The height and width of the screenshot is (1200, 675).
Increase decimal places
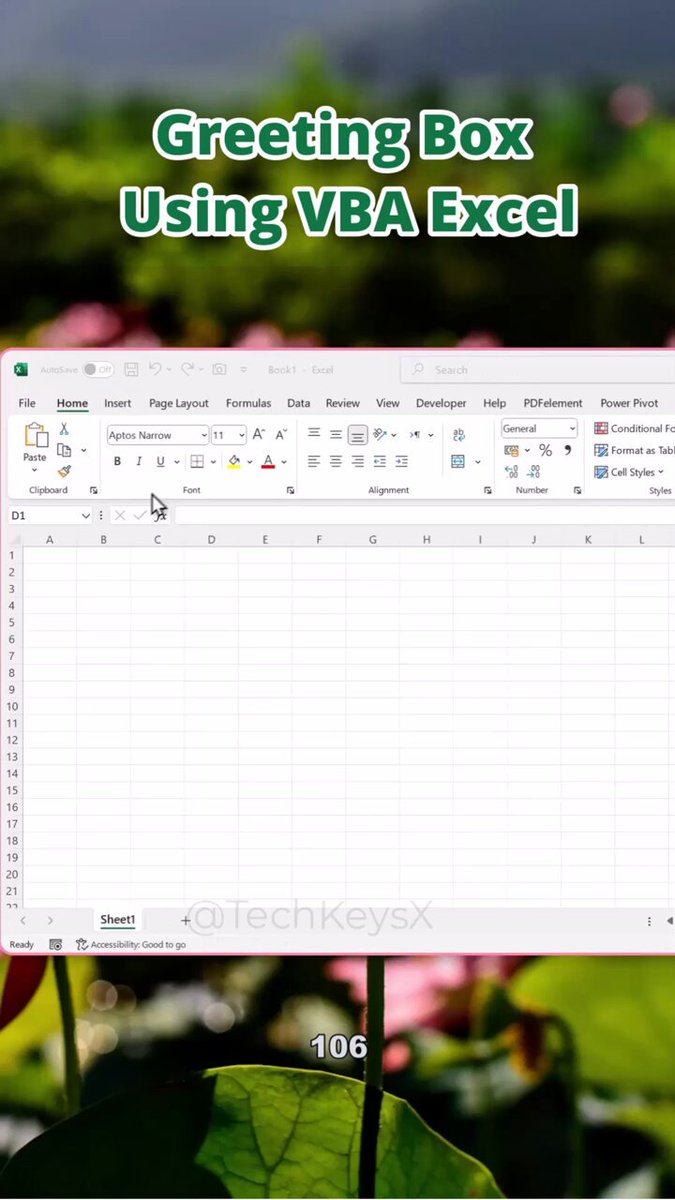click(512, 472)
